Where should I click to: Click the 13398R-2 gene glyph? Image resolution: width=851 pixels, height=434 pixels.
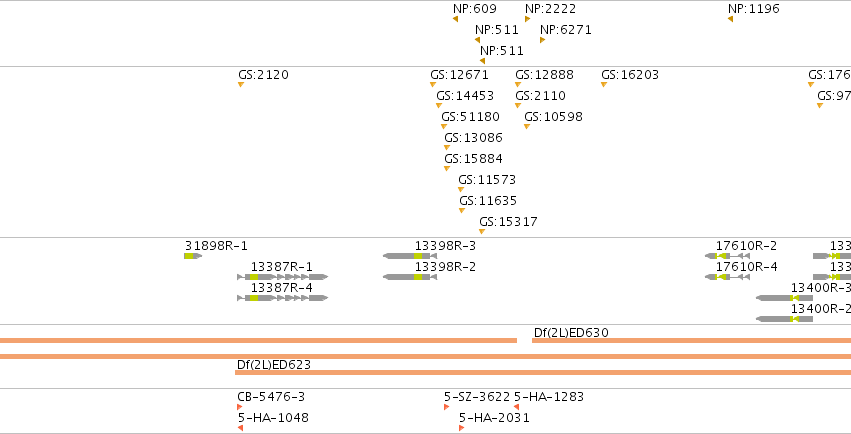tap(410, 277)
